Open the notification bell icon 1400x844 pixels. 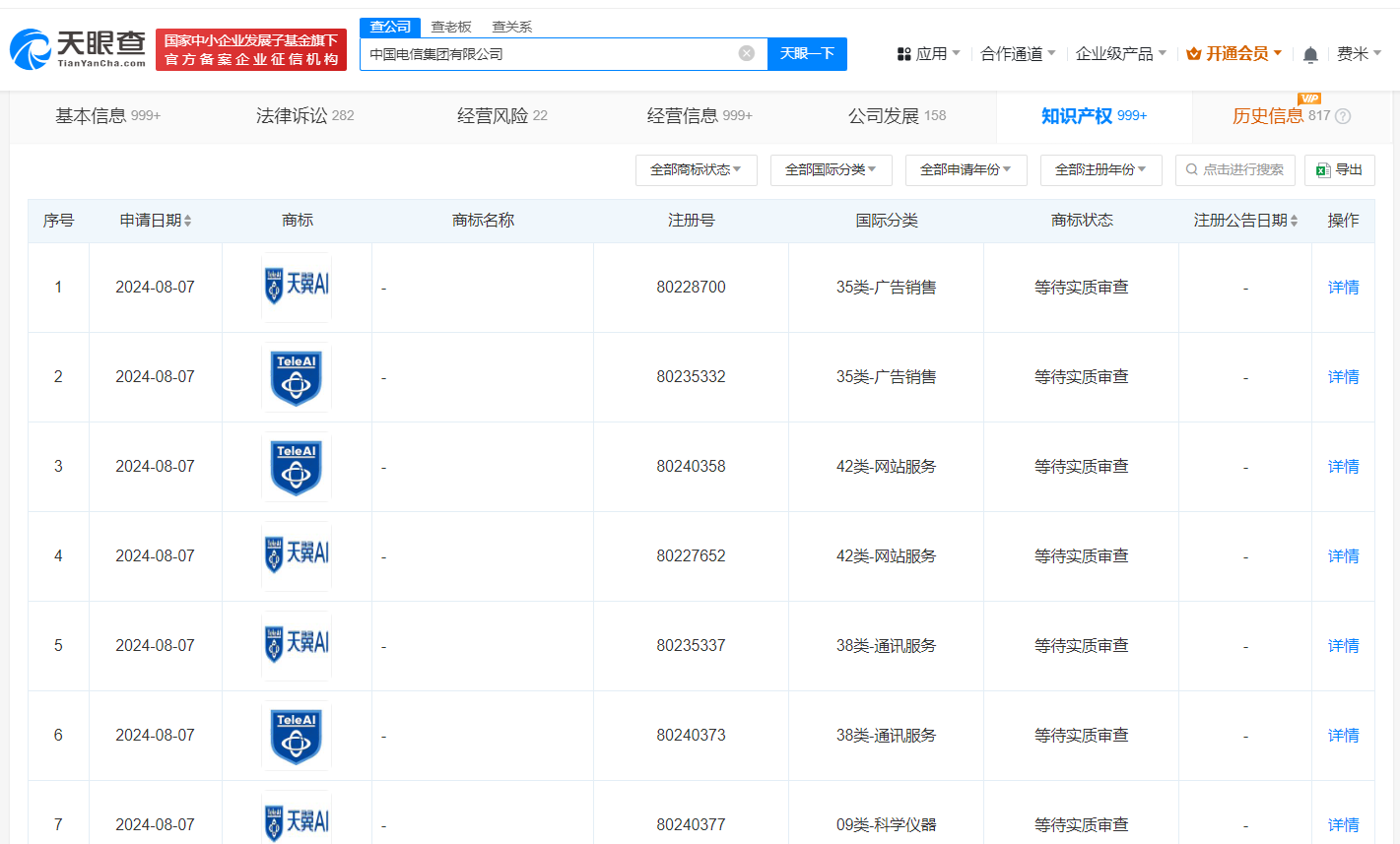[1310, 53]
